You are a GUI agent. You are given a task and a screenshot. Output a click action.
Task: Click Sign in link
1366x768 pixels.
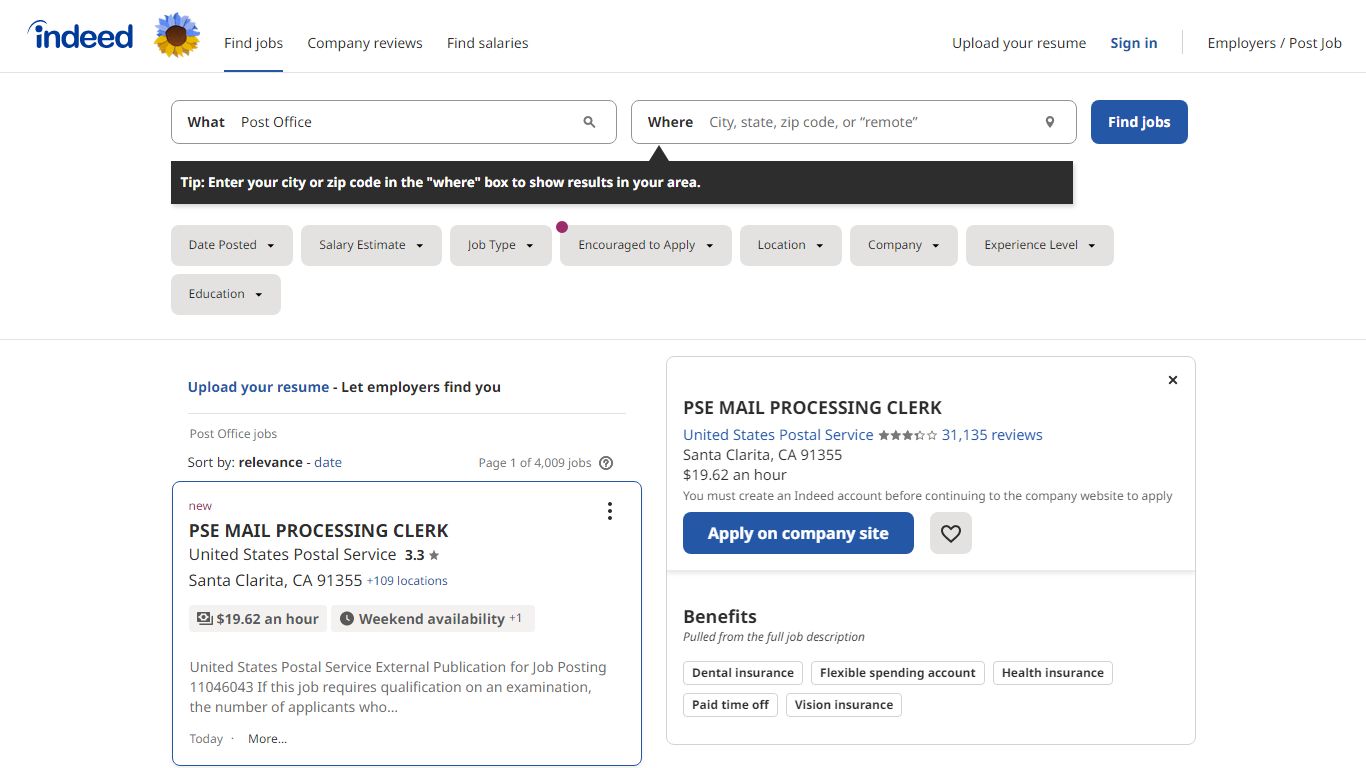(x=1134, y=43)
